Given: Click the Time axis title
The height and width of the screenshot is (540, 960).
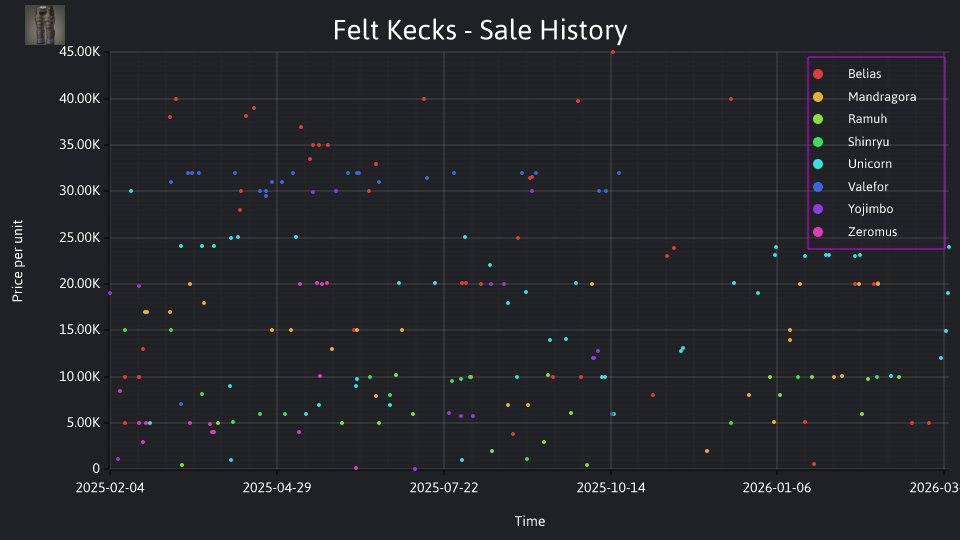Looking at the screenshot, I should [530, 522].
